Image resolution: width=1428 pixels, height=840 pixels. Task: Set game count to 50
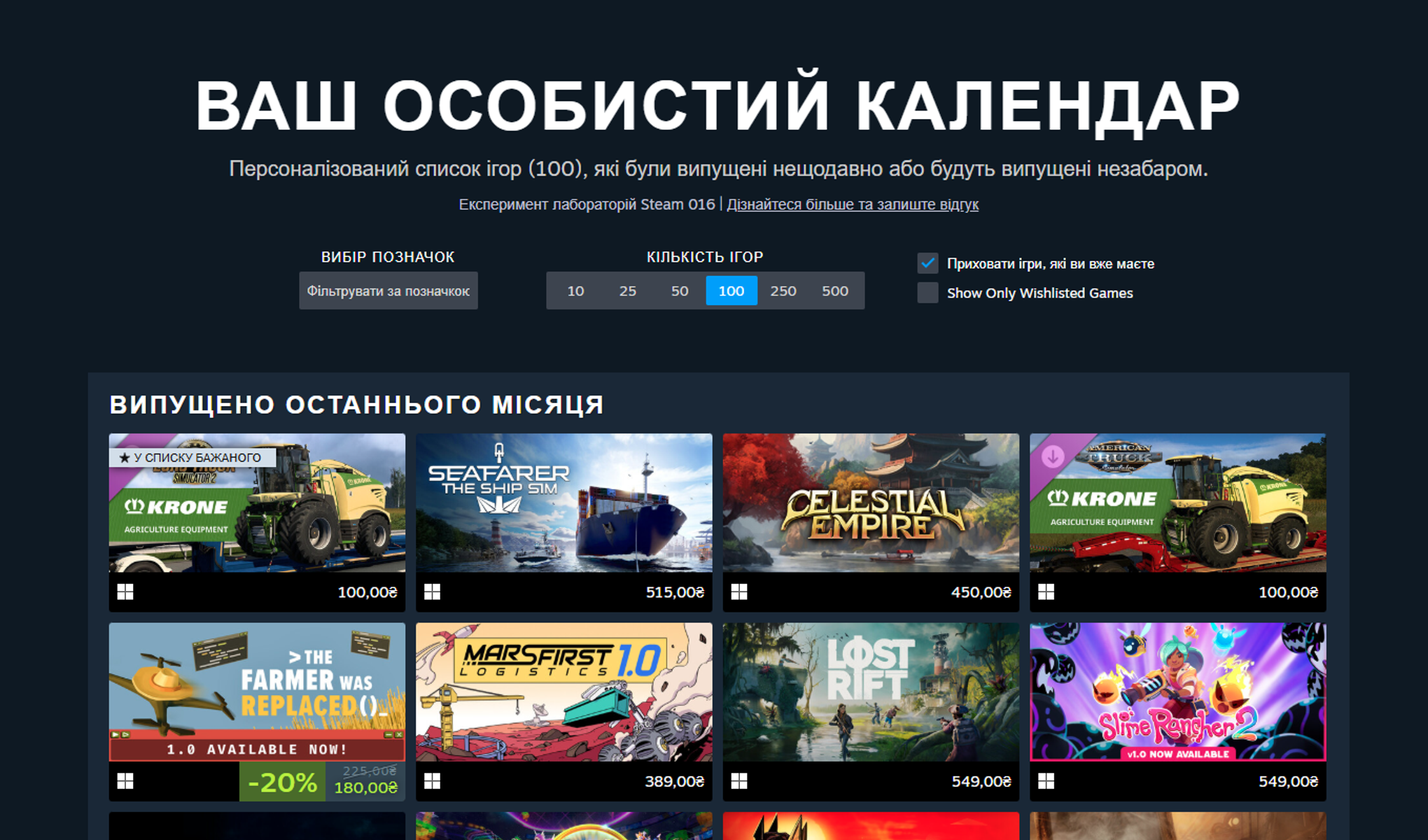680,290
